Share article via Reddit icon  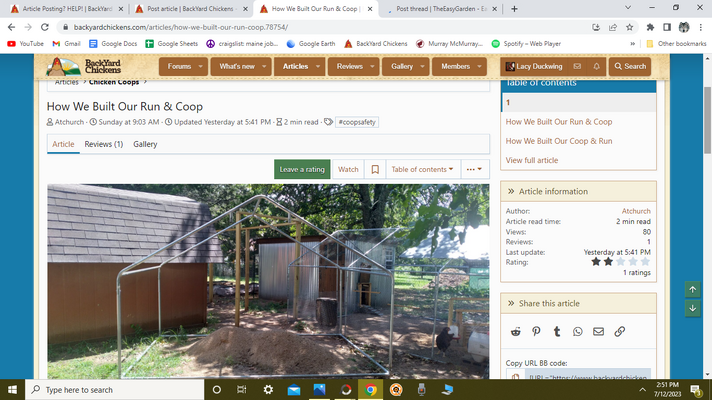pyautogui.click(x=515, y=331)
